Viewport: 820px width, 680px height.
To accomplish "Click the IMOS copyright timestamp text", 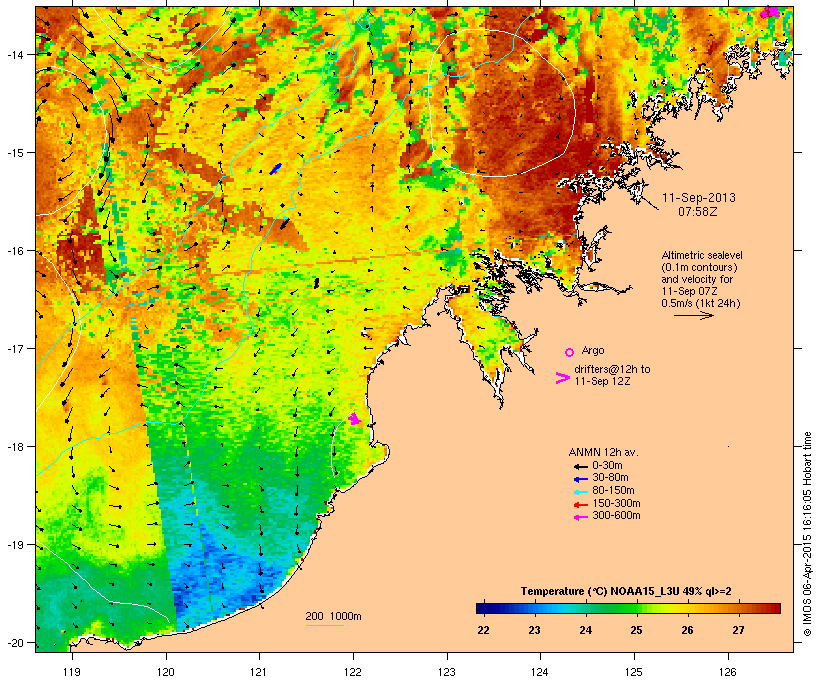I will (x=807, y=534).
